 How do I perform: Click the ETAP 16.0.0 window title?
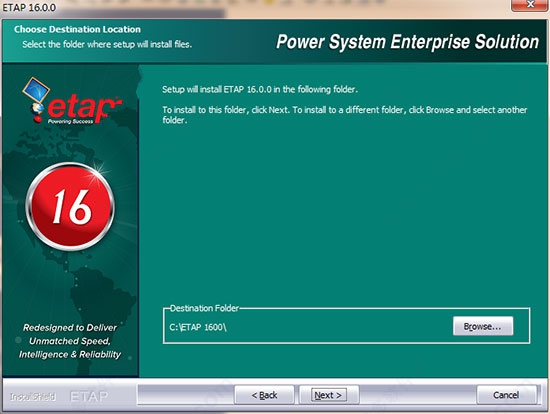point(29,7)
